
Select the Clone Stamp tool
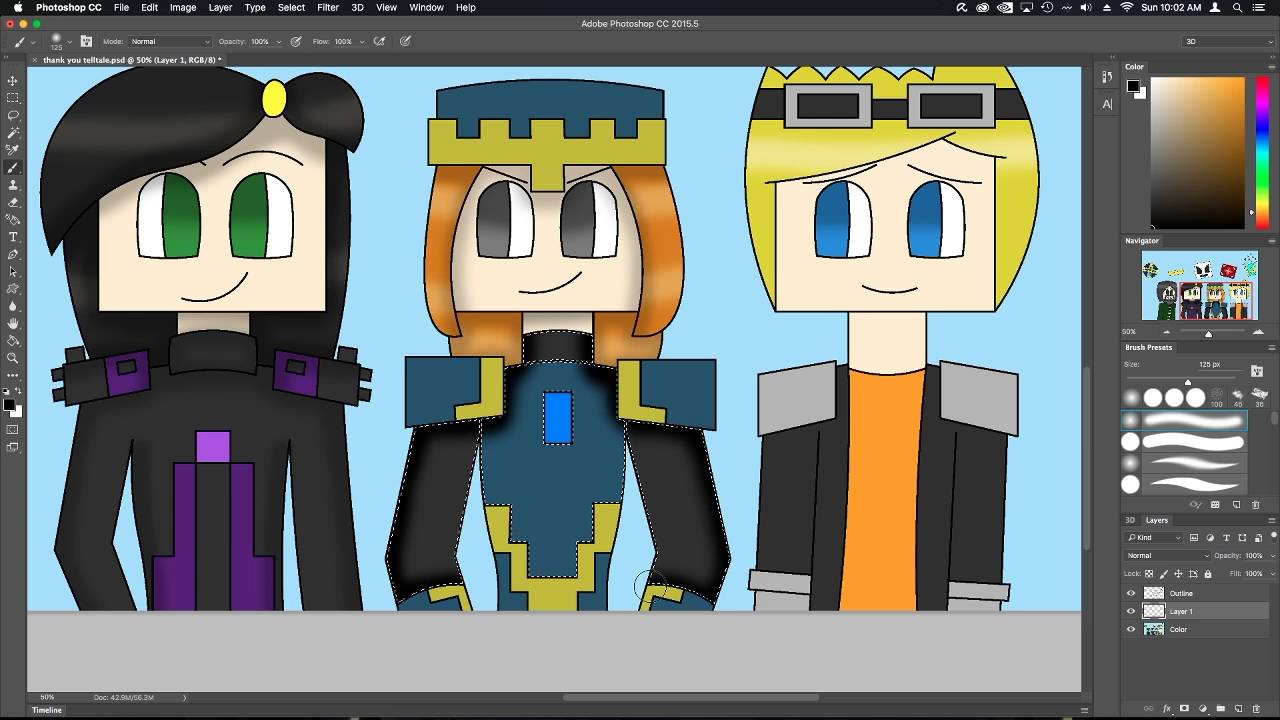pyautogui.click(x=13, y=185)
